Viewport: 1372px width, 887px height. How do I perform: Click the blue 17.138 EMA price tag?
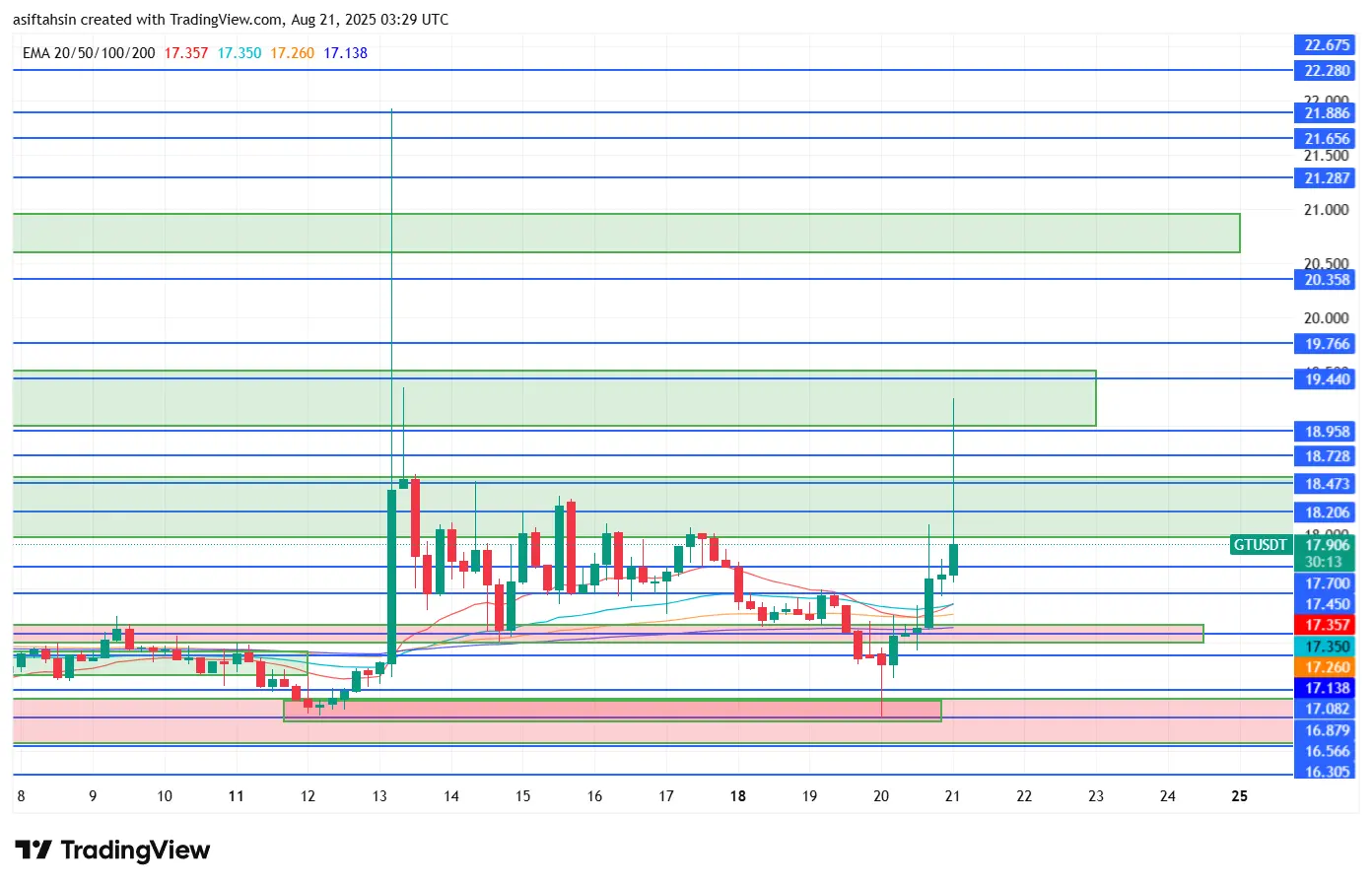(x=1326, y=688)
